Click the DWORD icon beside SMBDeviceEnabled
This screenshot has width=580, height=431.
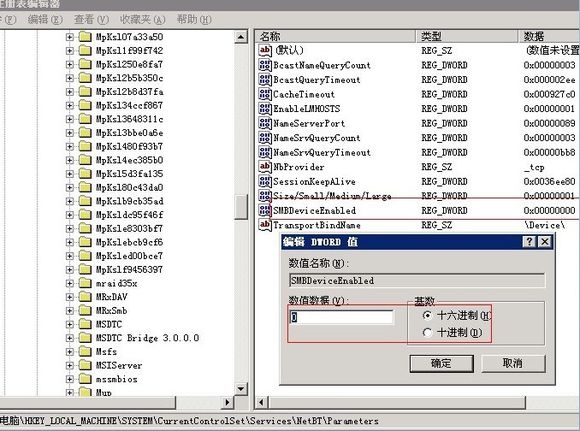265,211
